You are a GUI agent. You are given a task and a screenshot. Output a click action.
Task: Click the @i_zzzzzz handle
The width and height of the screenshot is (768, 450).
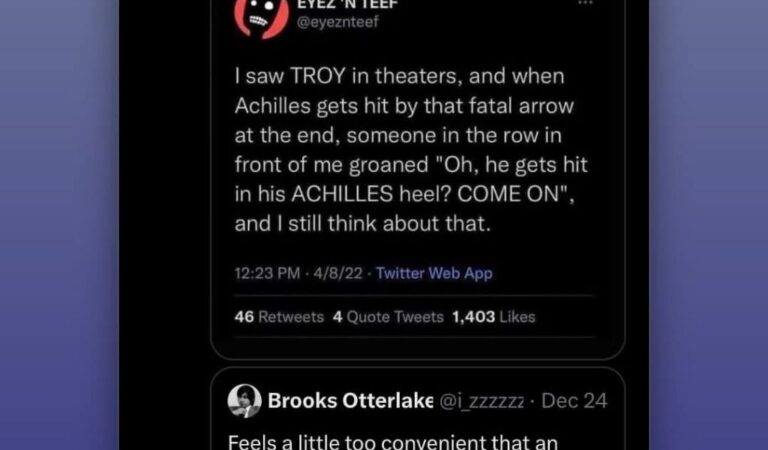[482, 401]
